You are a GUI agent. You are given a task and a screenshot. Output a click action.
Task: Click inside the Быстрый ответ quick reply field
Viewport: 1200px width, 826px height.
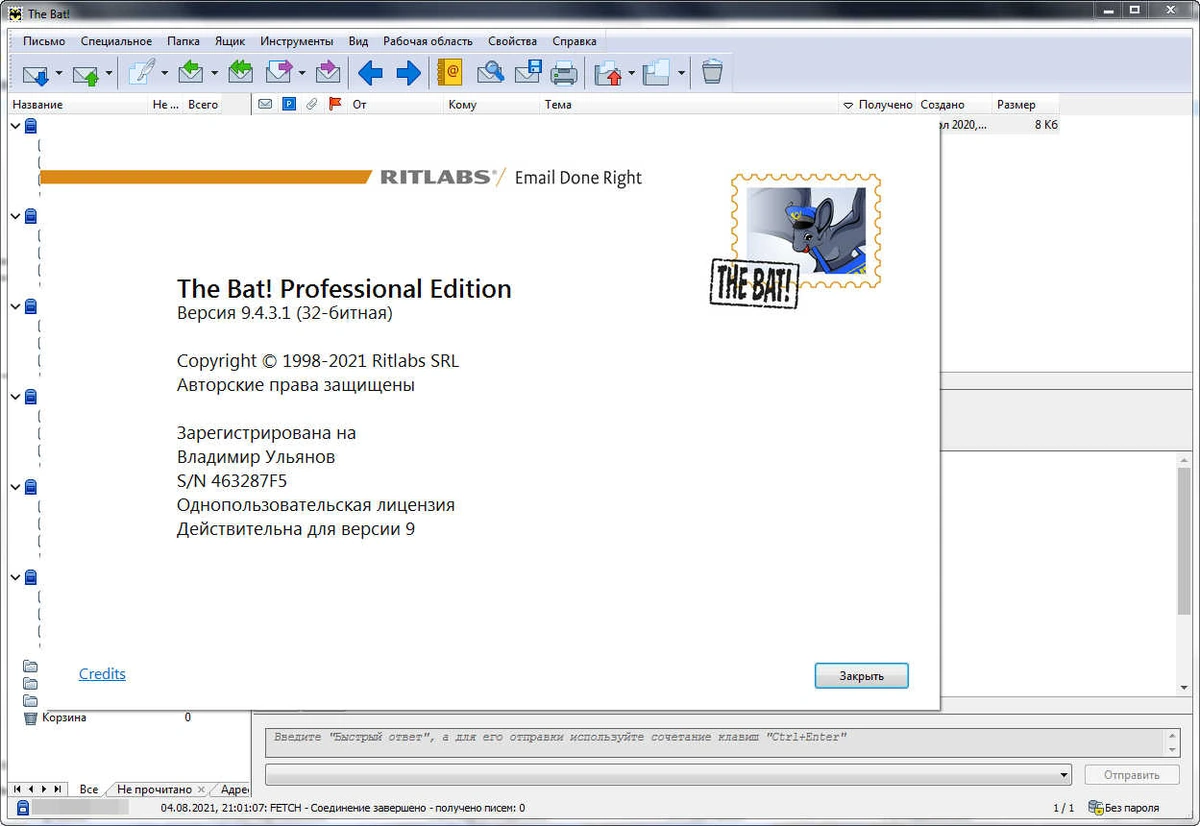716,742
